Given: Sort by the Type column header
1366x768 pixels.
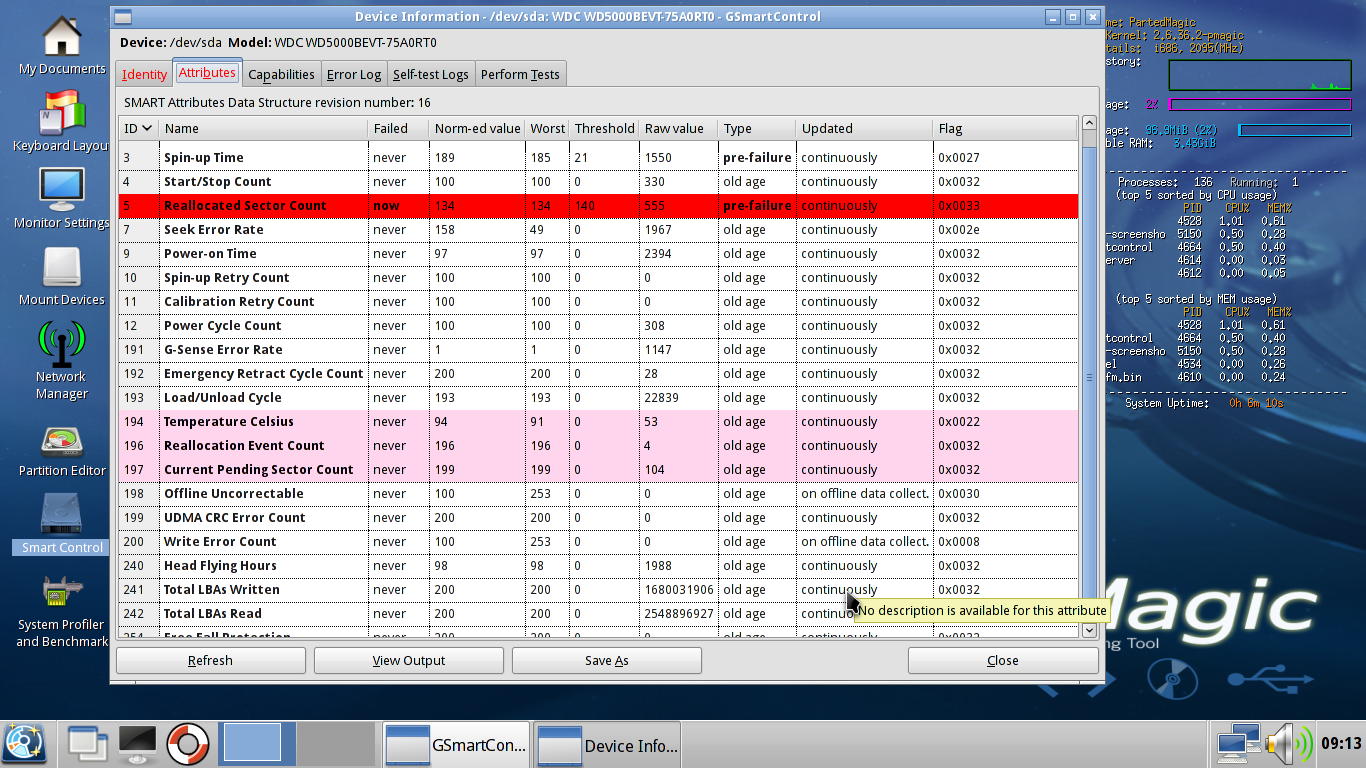Looking at the screenshot, I should 758,128.
